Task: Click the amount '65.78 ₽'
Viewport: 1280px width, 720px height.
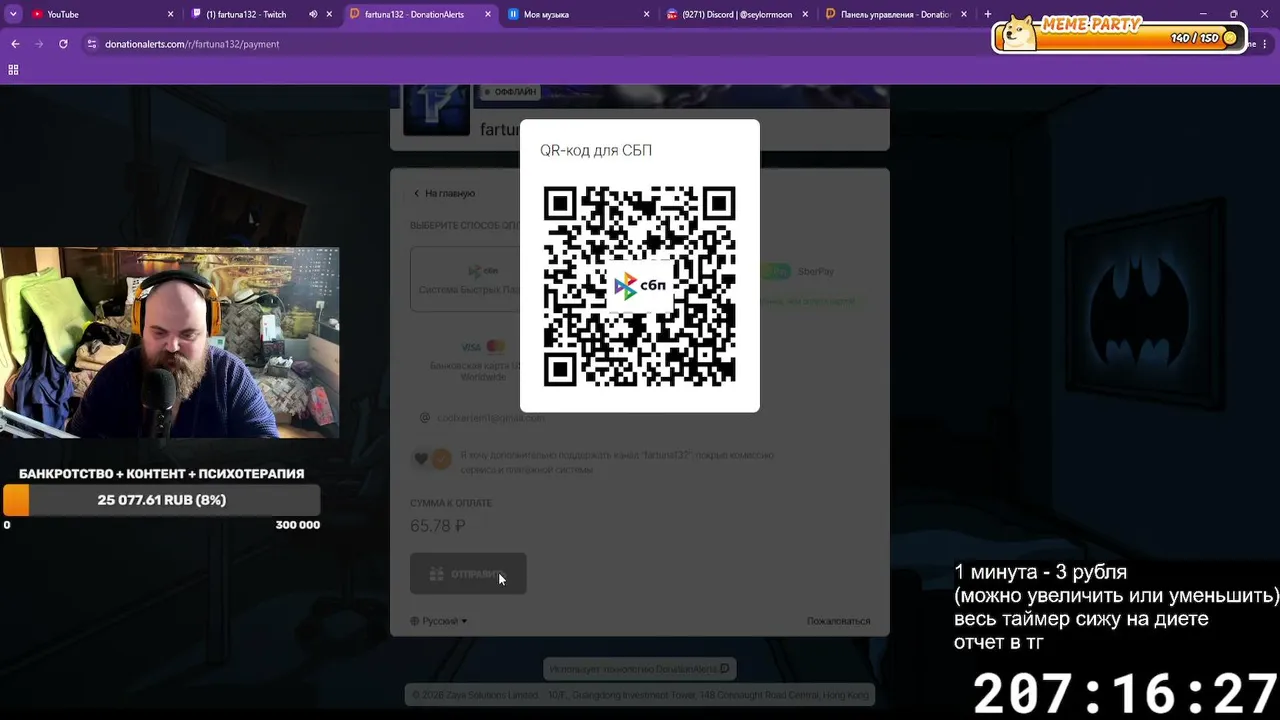Action: (x=438, y=526)
